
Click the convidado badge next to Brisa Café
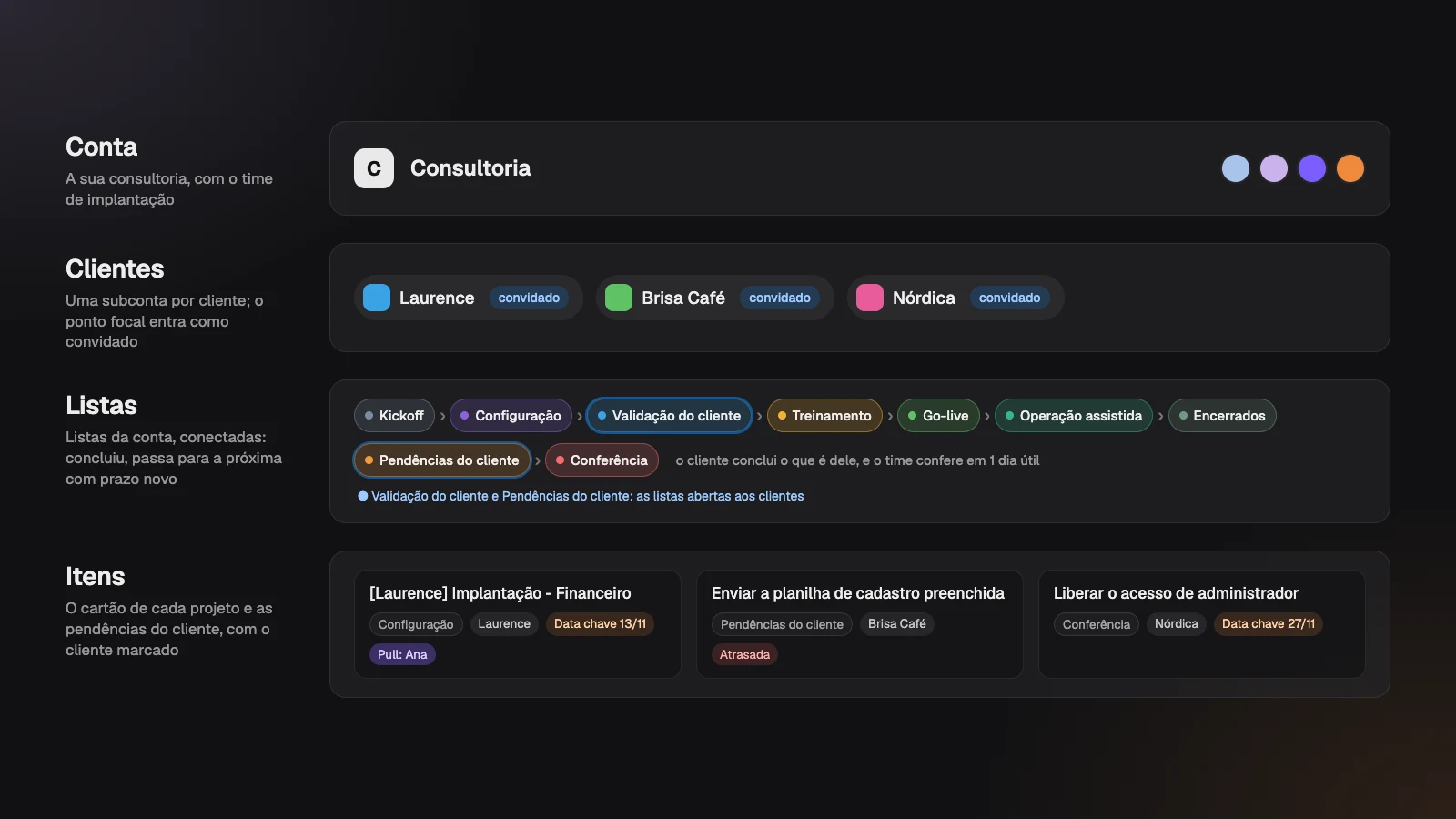[780, 298]
